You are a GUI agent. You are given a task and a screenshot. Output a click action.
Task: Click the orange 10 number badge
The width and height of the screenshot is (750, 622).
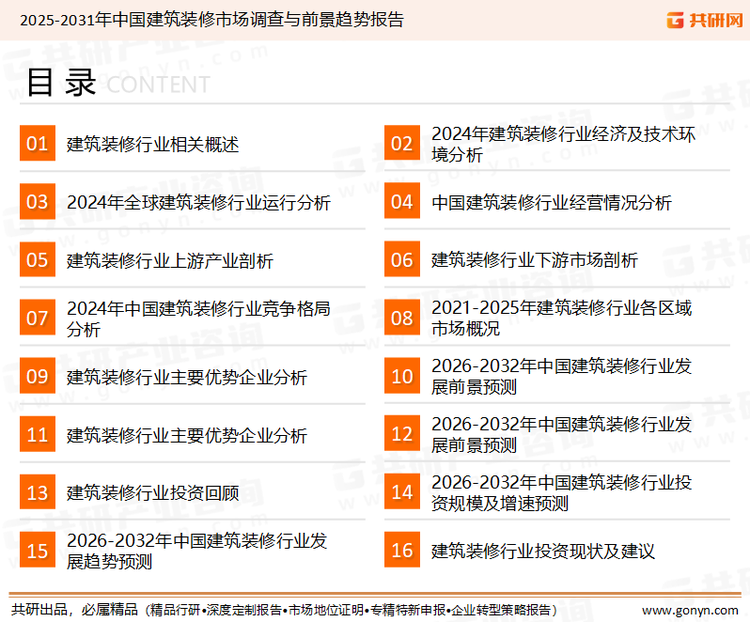tap(402, 376)
